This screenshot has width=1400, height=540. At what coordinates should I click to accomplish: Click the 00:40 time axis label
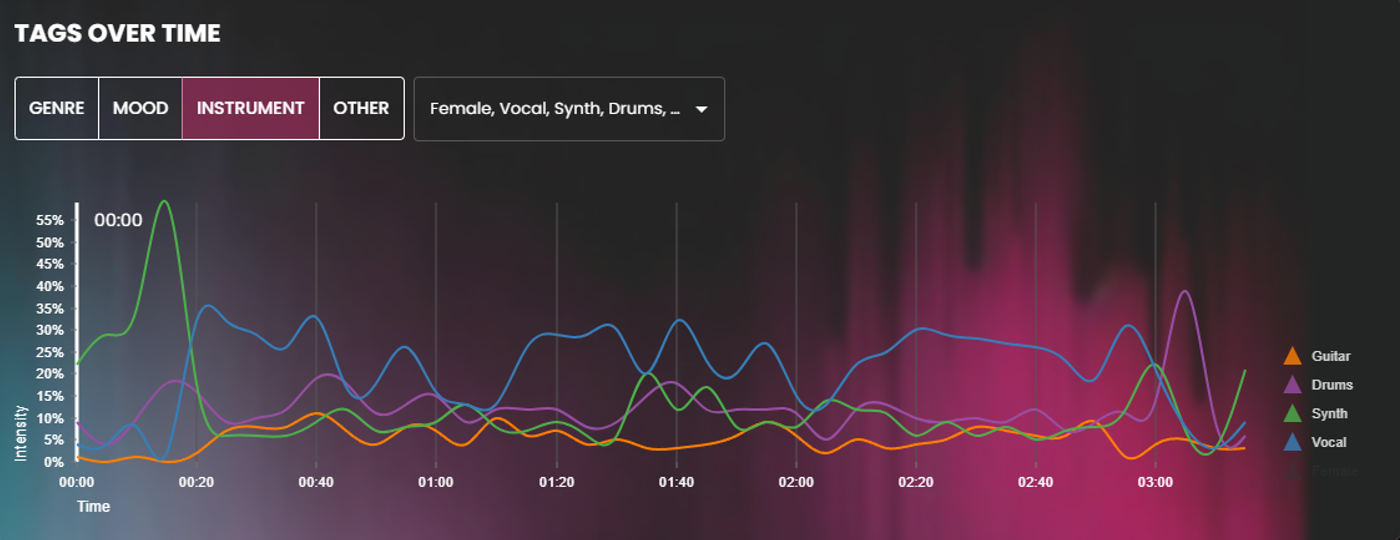coord(317,482)
